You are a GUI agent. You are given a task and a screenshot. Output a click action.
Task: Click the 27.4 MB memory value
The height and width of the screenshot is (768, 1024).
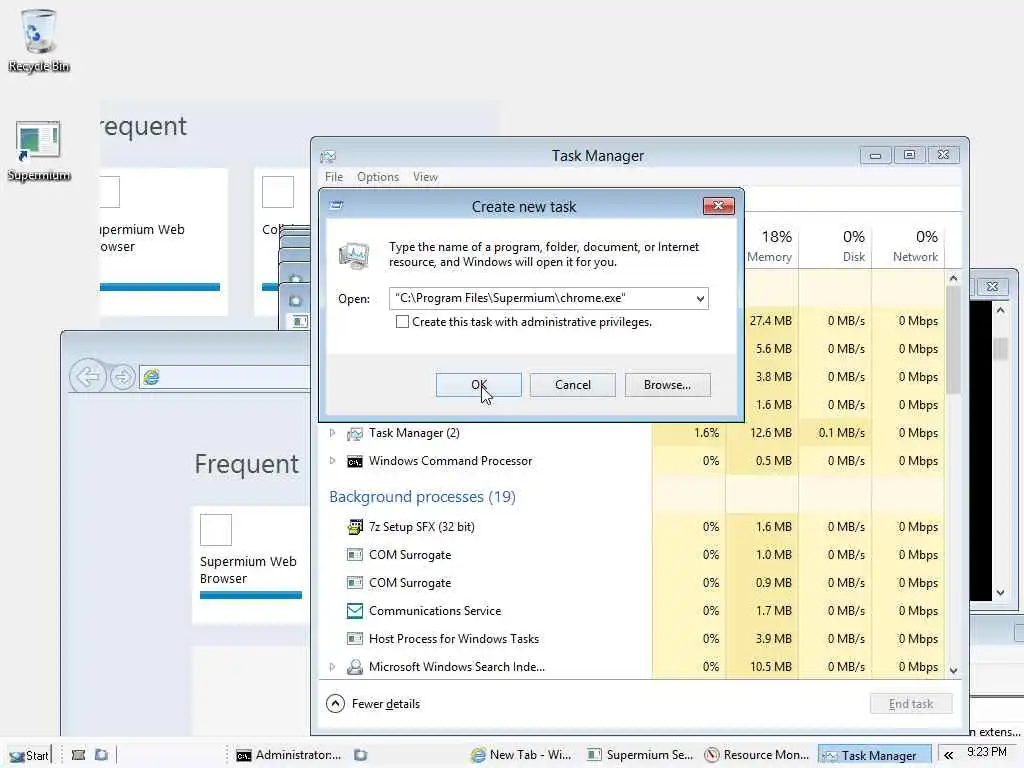pos(771,321)
